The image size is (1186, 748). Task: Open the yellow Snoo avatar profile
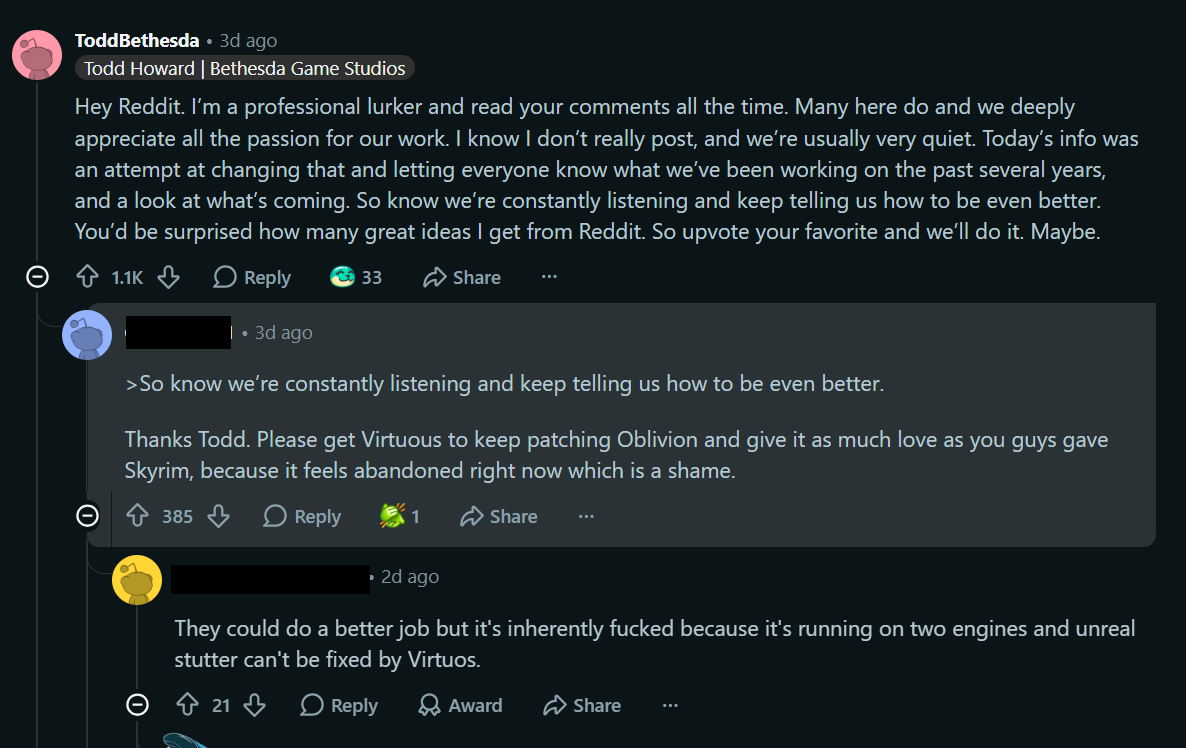[137, 580]
